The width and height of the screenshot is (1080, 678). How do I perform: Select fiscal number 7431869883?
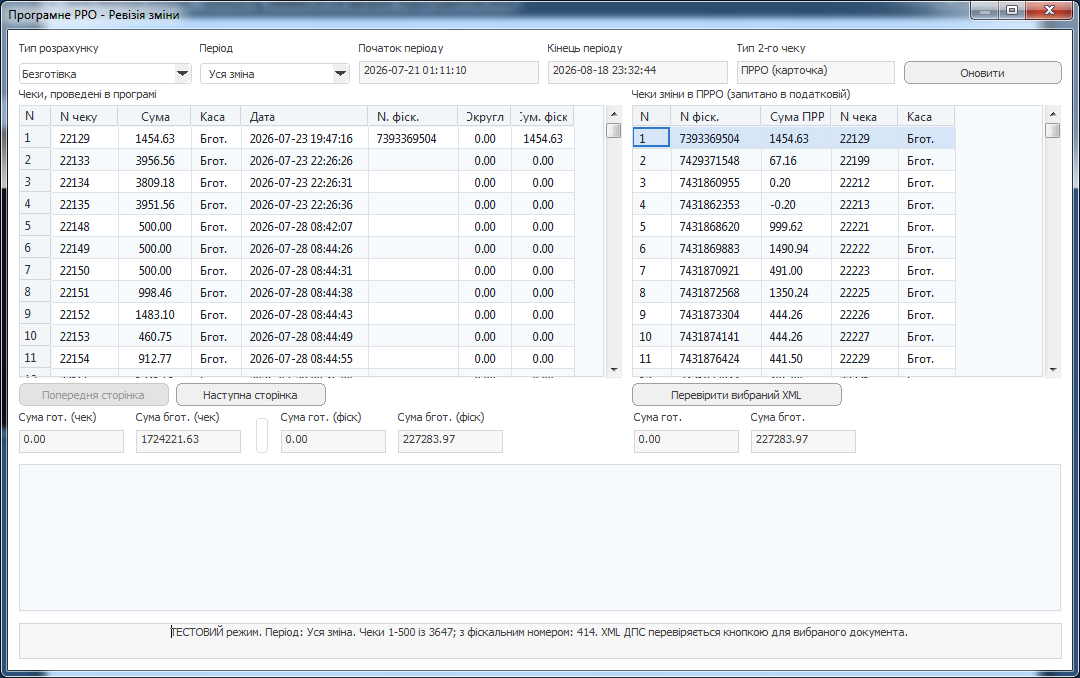pyautogui.click(x=716, y=249)
